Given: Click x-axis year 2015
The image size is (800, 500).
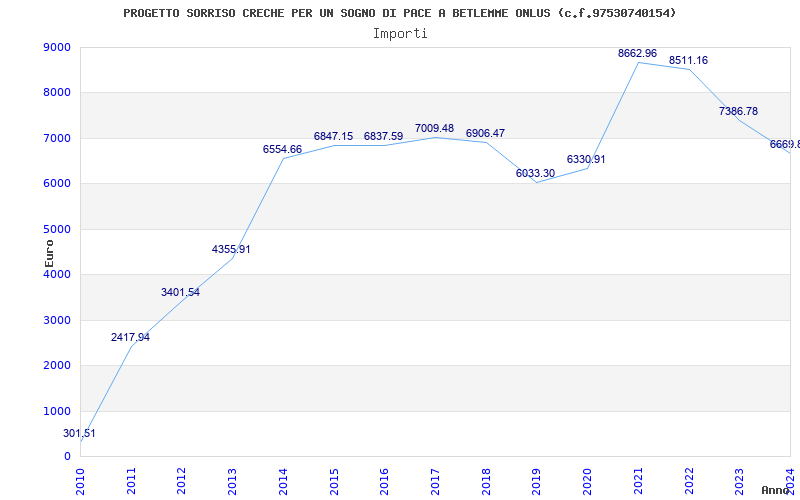Looking at the screenshot, I should tap(334, 481).
